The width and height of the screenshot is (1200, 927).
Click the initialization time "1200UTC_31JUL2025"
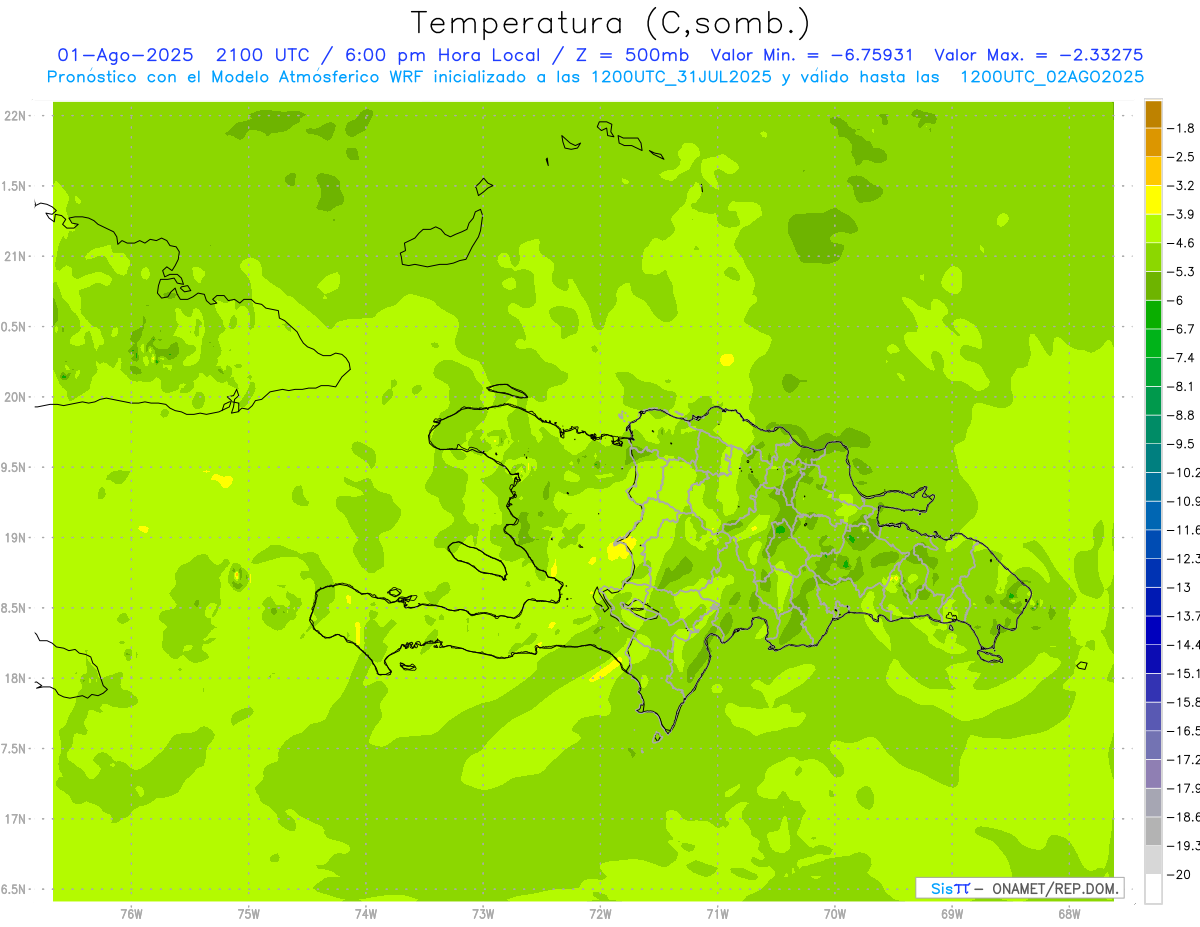(681, 77)
